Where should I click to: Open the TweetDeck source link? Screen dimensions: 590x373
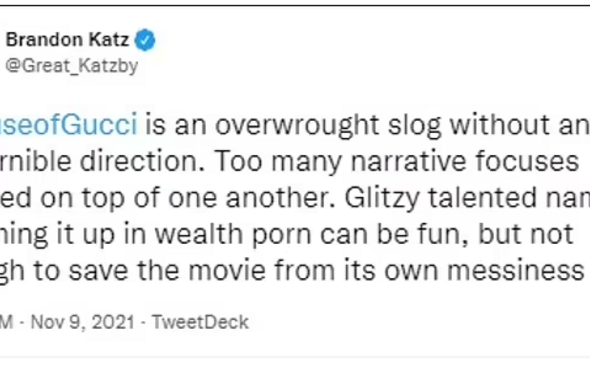[200, 322]
